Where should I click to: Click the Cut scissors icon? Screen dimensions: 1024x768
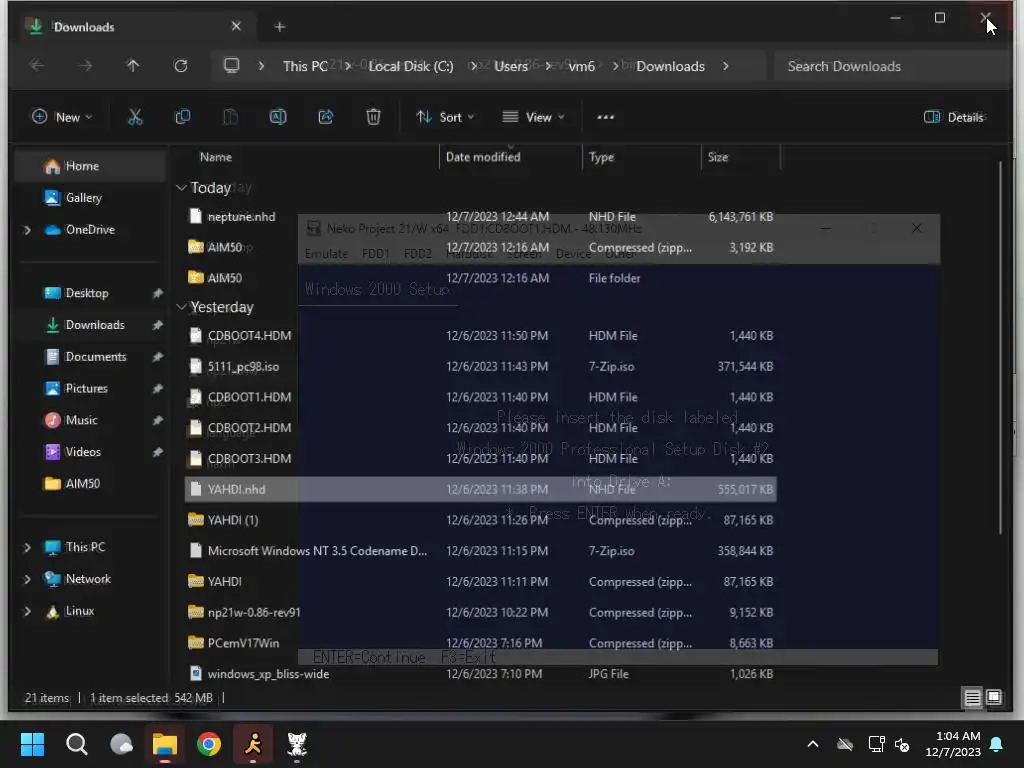135,117
